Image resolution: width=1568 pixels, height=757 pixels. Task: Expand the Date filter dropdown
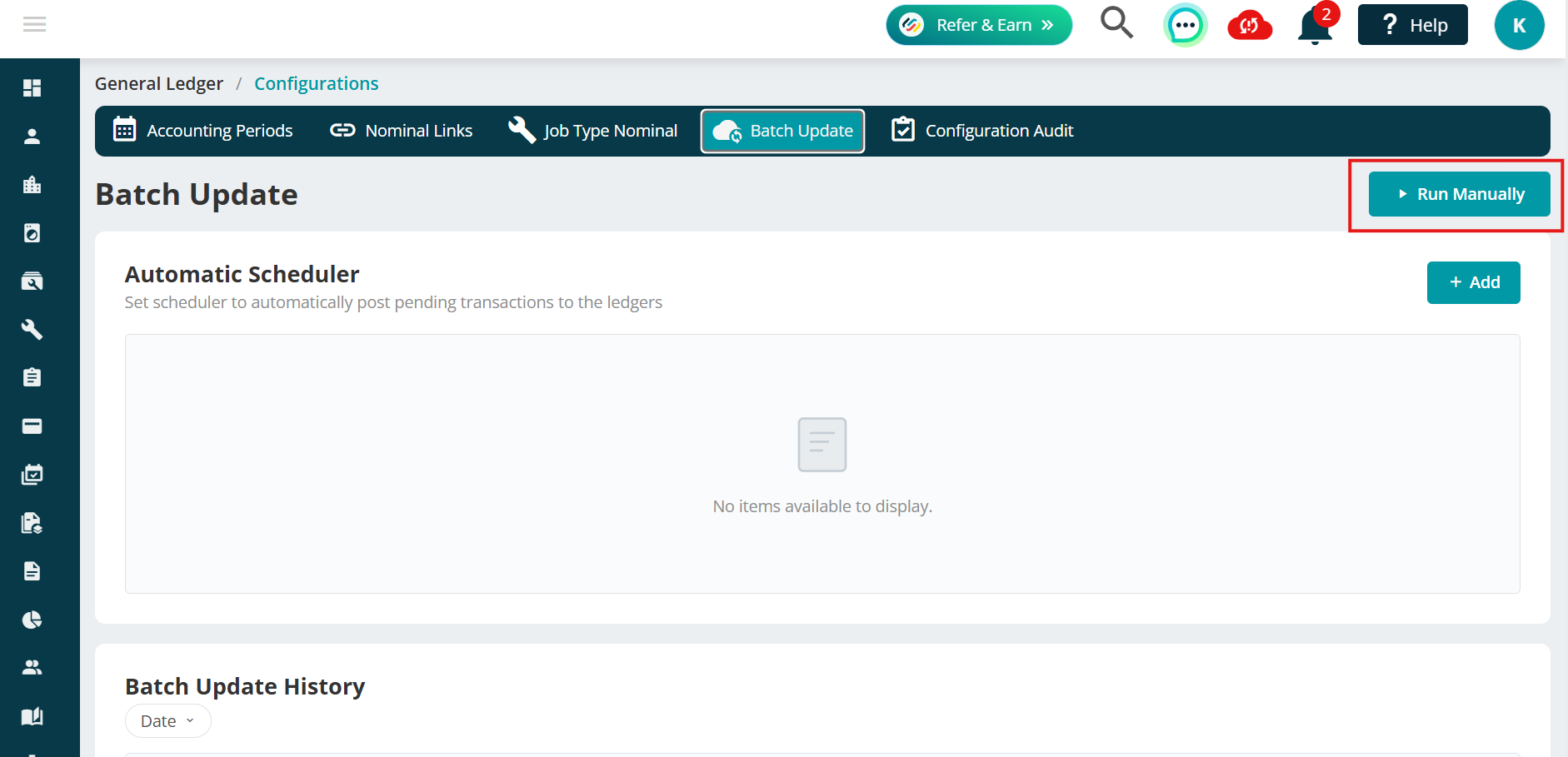coord(168,721)
